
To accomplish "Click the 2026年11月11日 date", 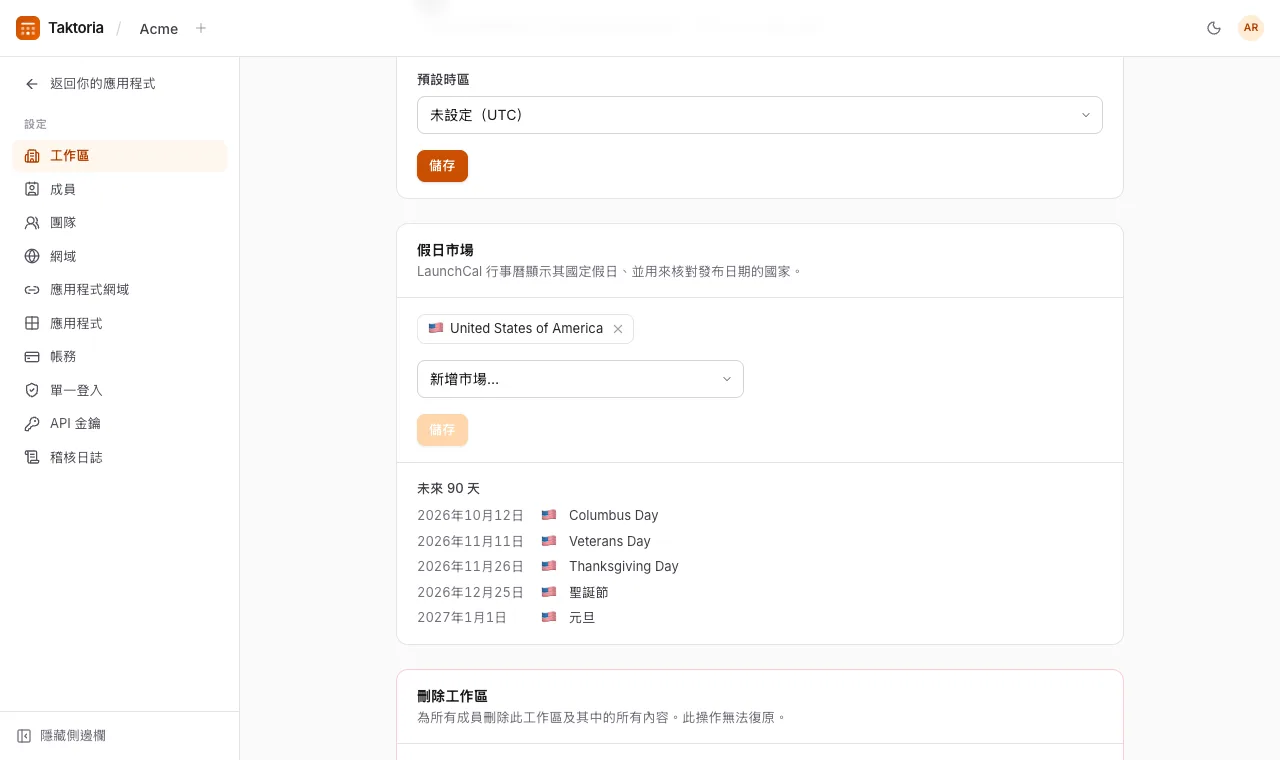I will click(x=470, y=541).
